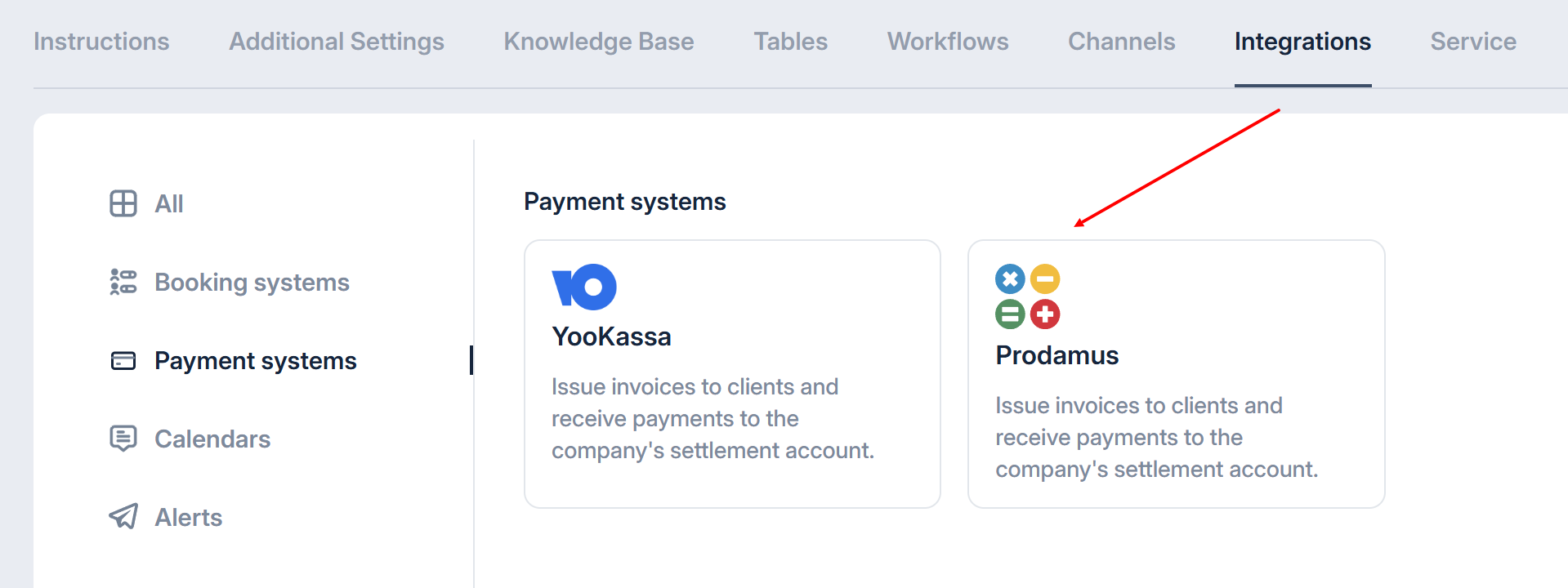Switch to the Instructions tab

point(101,42)
